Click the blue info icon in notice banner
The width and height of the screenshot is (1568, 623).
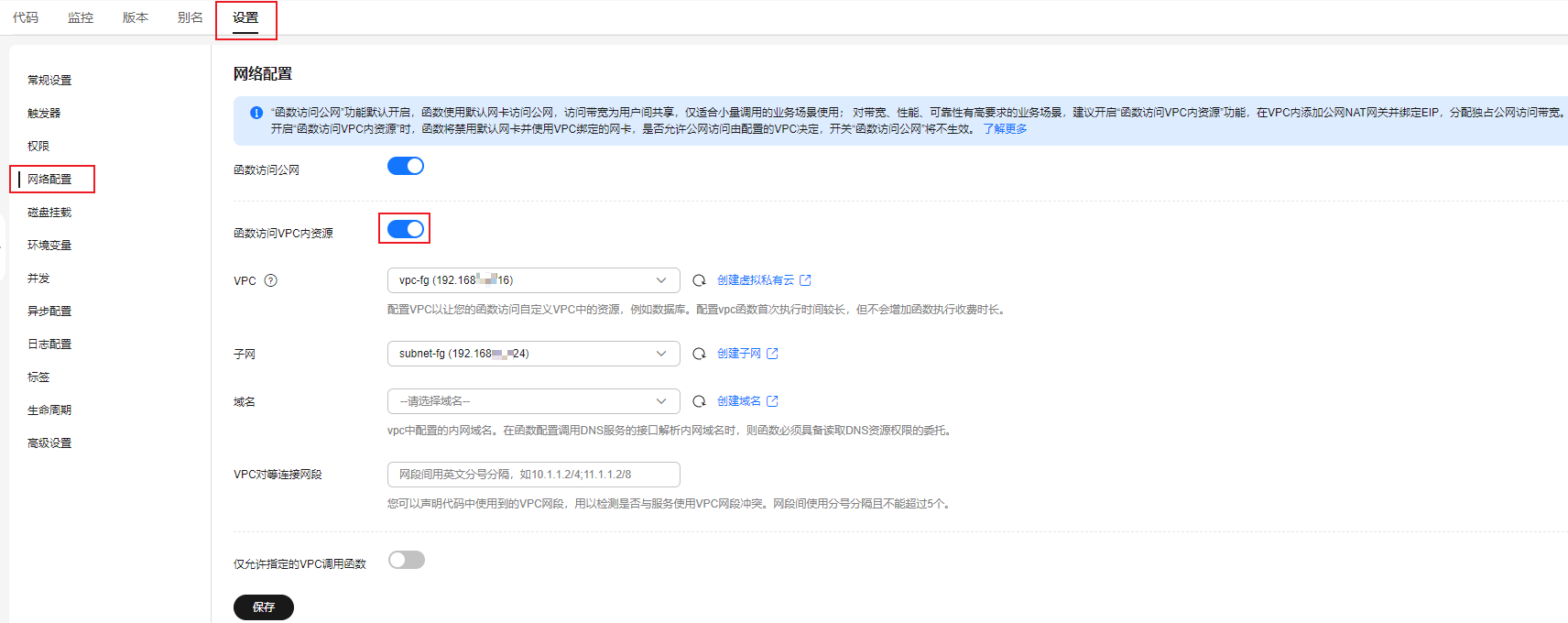point(256,113)
